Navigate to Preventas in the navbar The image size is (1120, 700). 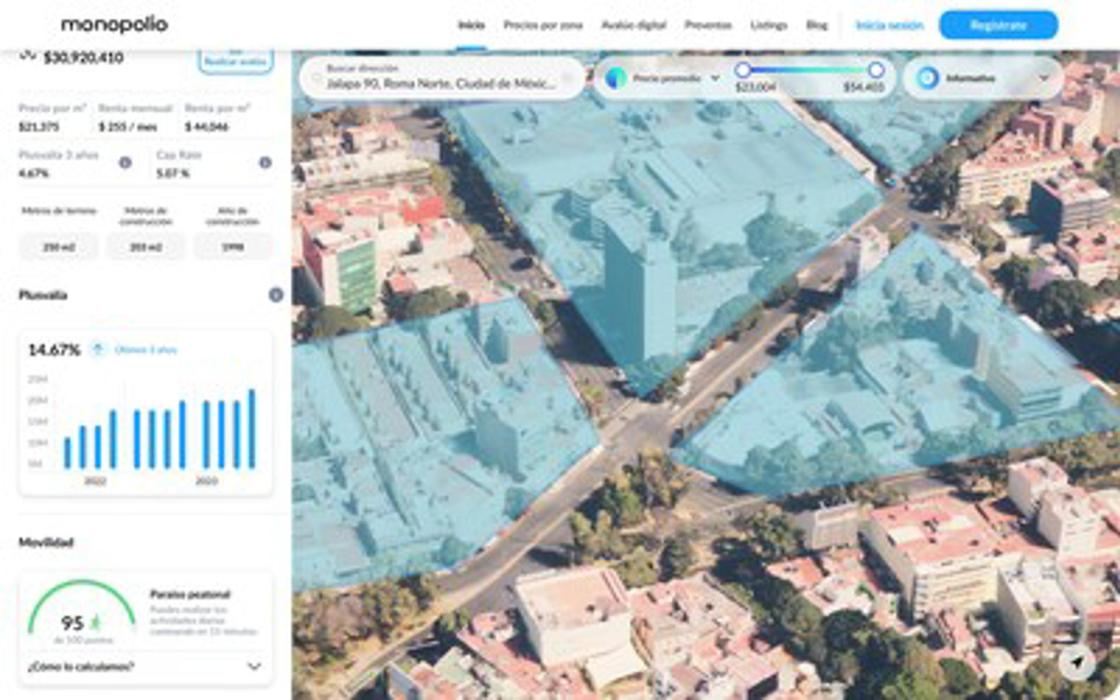[708, 25]
